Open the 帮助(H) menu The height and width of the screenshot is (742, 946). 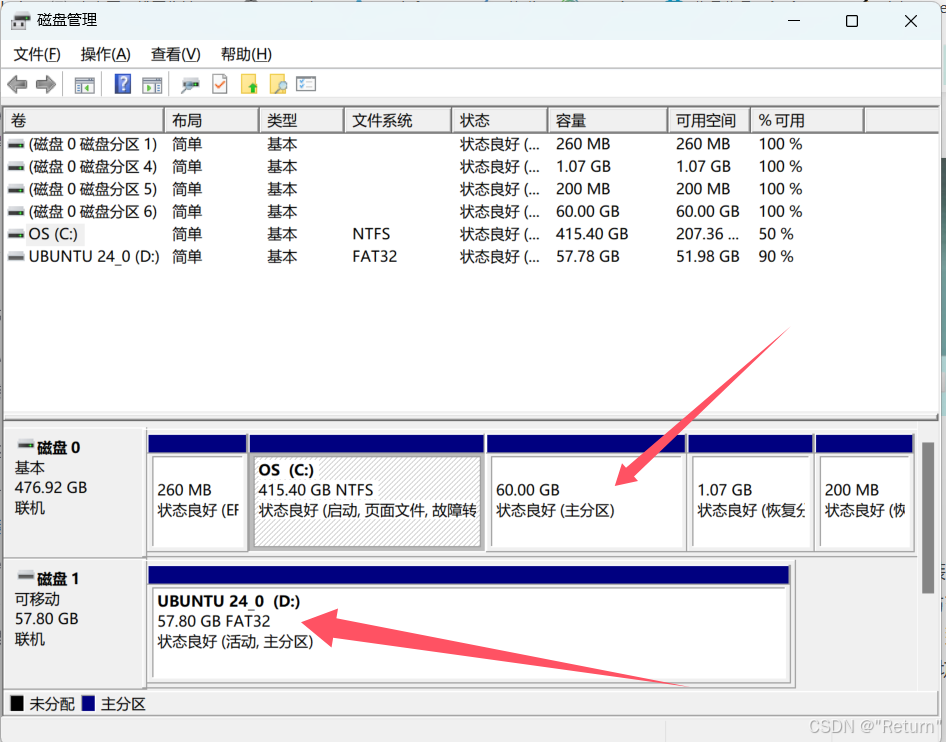(246, 54)
